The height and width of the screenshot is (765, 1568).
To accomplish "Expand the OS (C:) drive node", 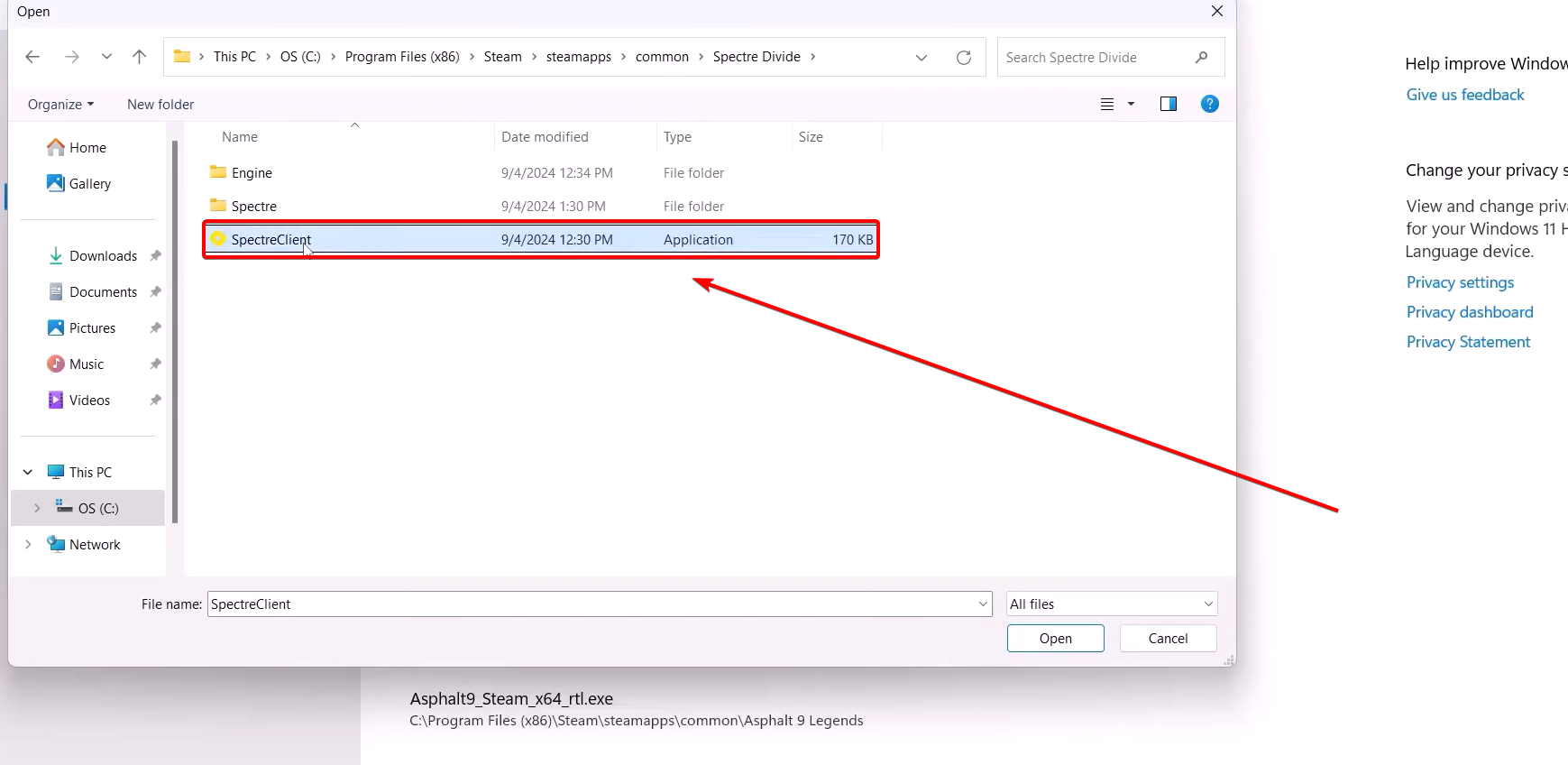I will tap(37, 508).
